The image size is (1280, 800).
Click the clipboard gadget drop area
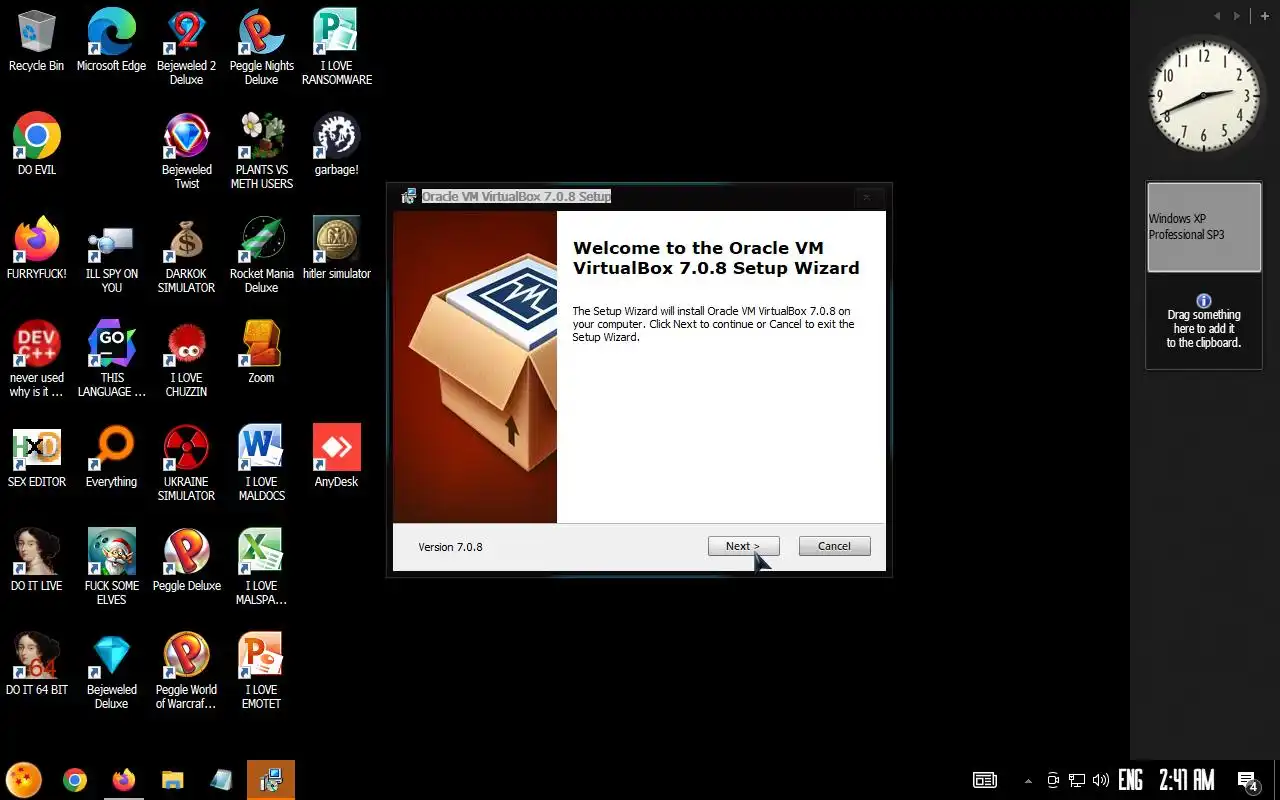point(1204,323)
